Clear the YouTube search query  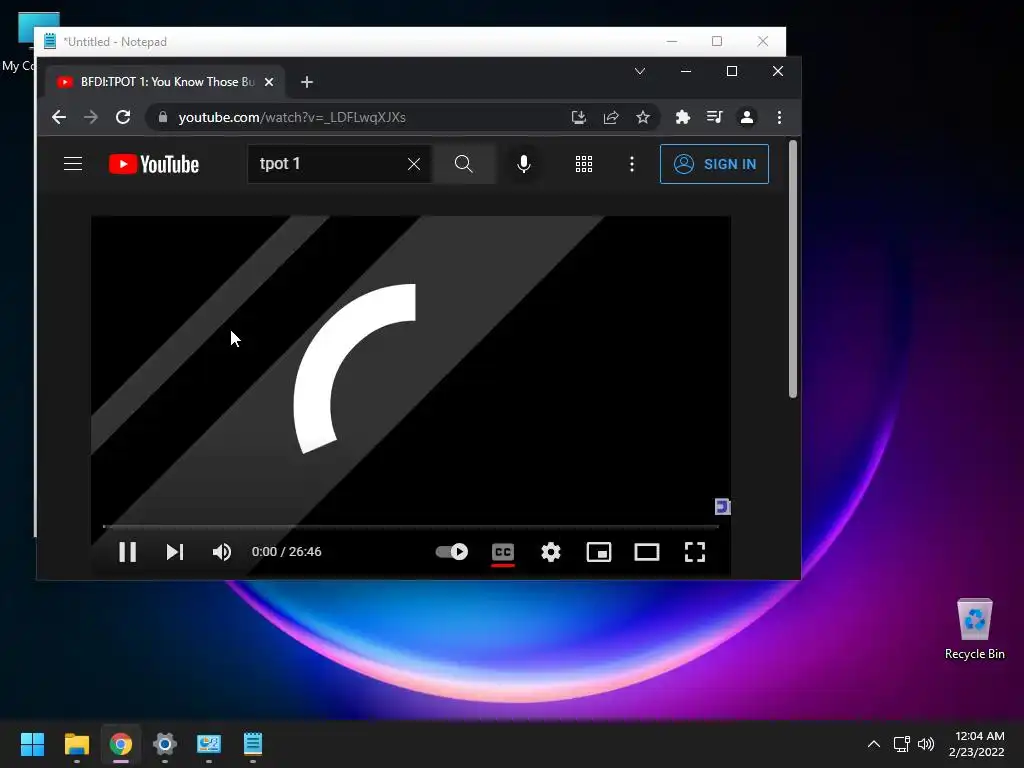[414, 164]
